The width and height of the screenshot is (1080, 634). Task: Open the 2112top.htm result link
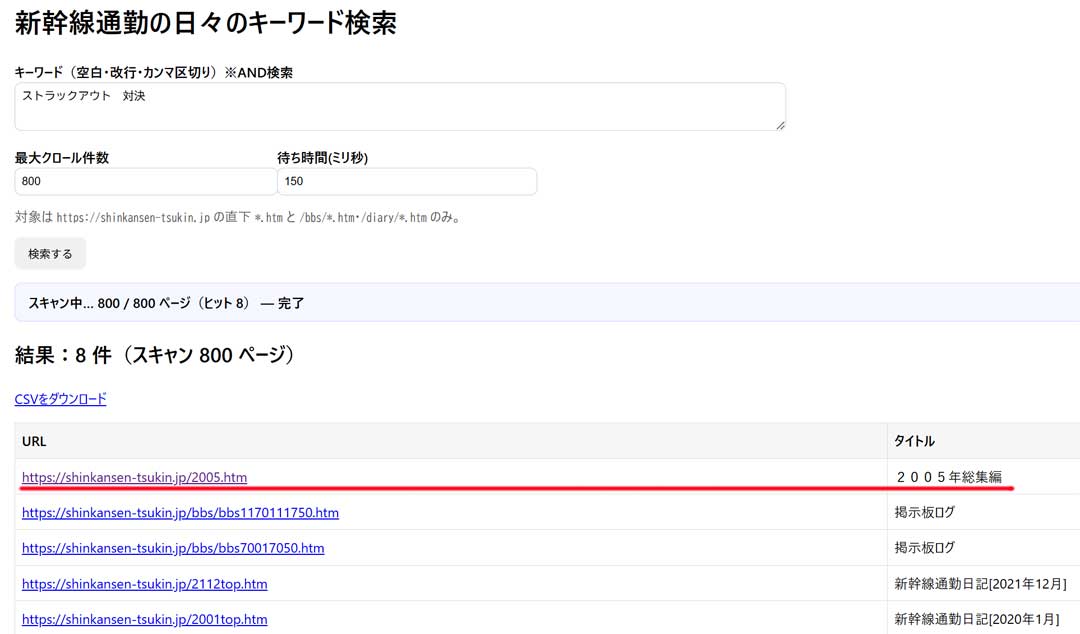144,584
